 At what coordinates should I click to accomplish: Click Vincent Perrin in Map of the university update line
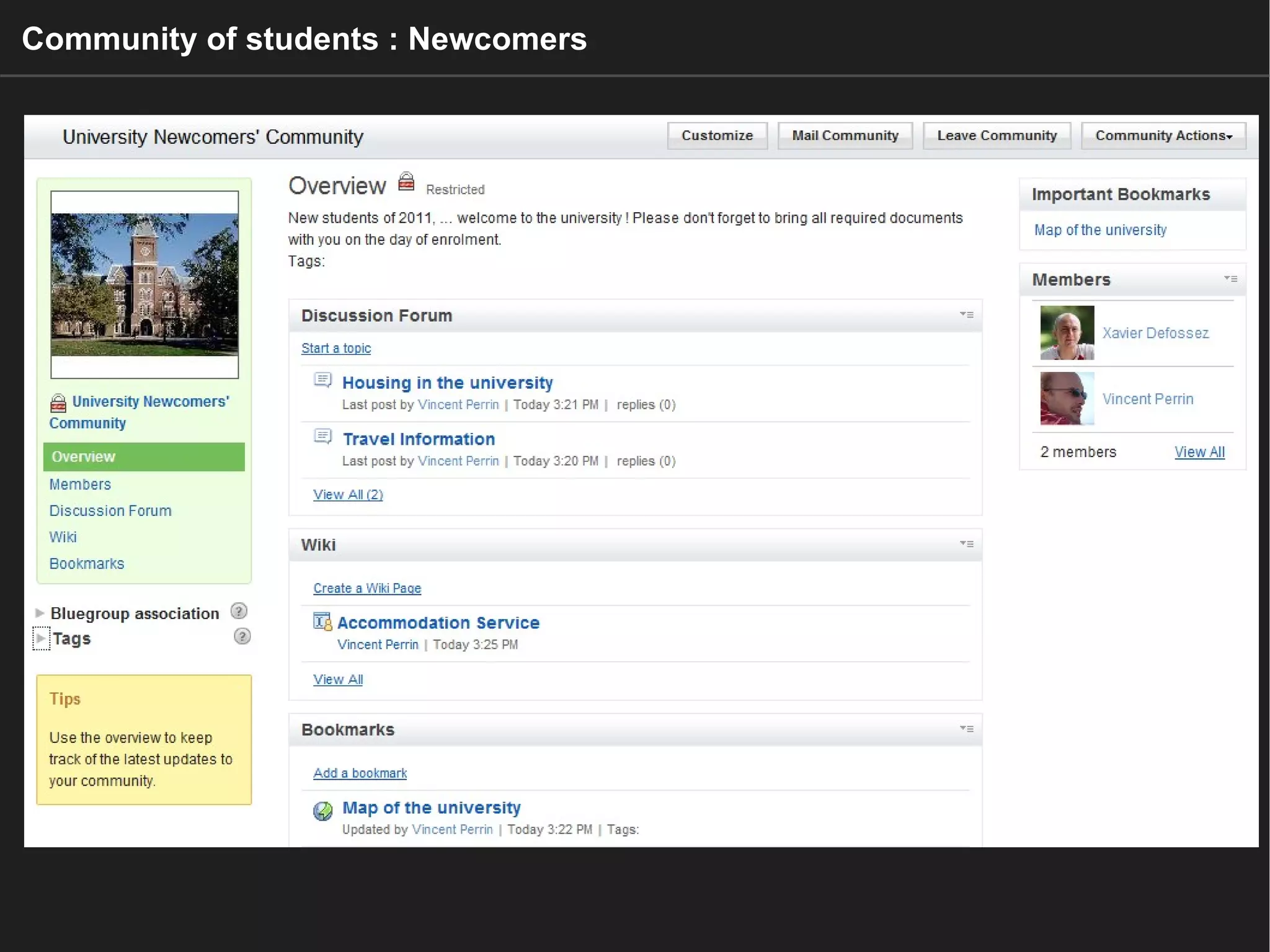(452, 830)
